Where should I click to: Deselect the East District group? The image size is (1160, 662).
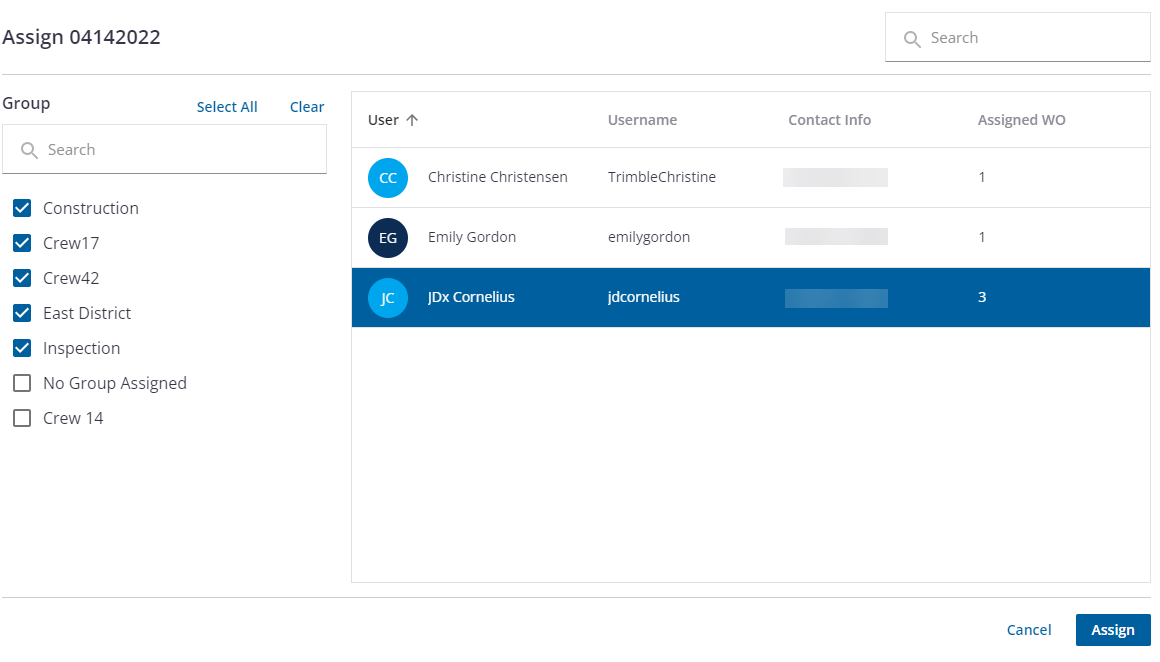point(22,313)
